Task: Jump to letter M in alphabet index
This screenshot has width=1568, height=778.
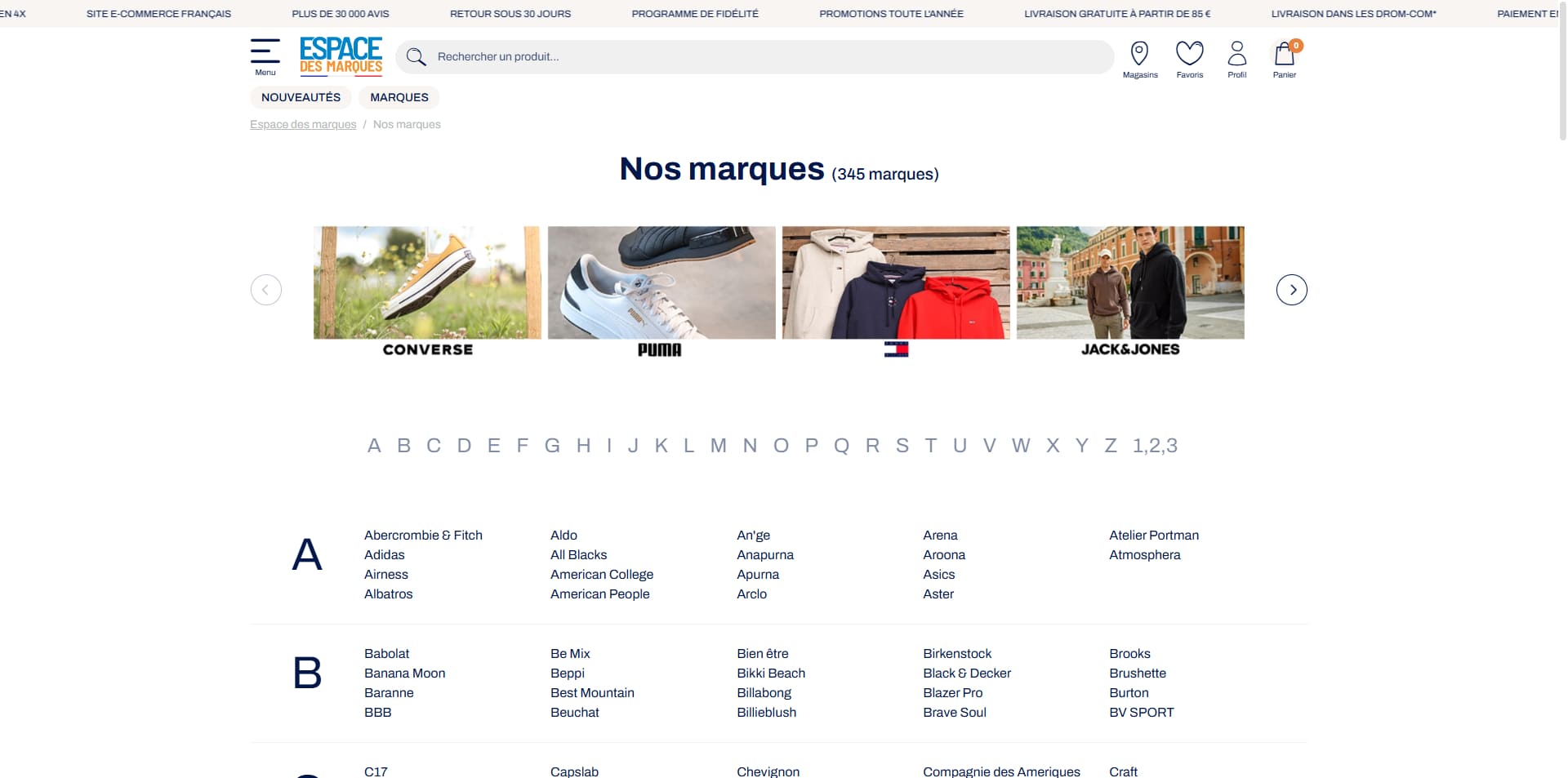Action: point(719,446)
